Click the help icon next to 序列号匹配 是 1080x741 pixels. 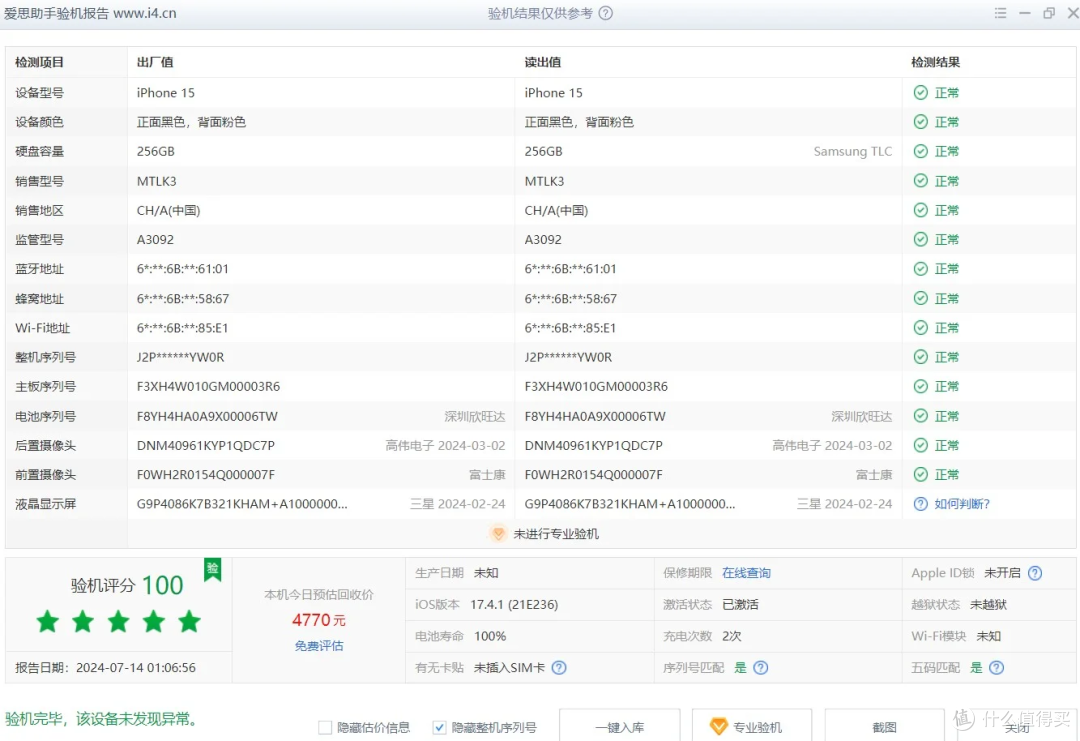(x=760, y=667)
